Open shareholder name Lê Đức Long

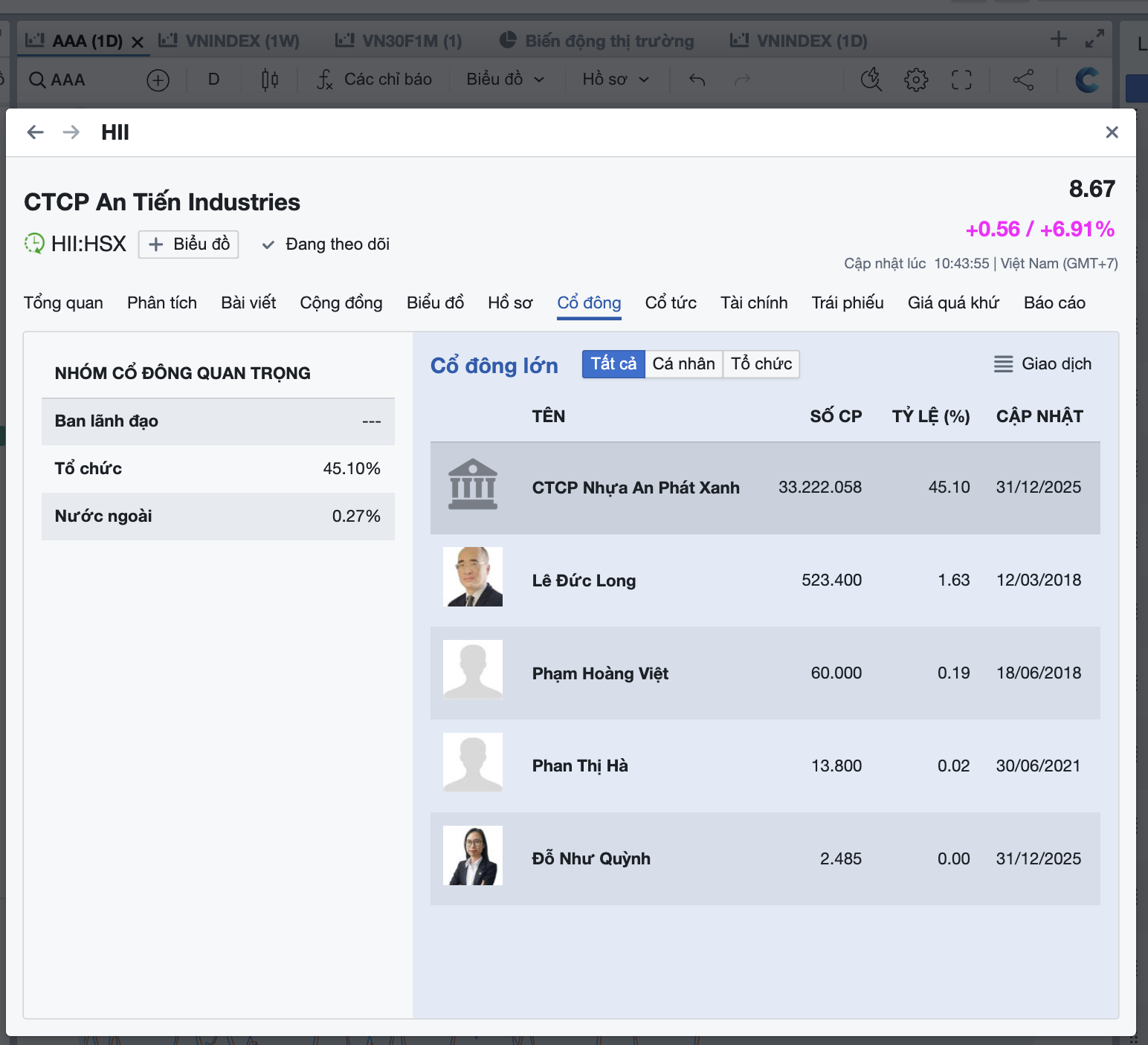[584, 580]
